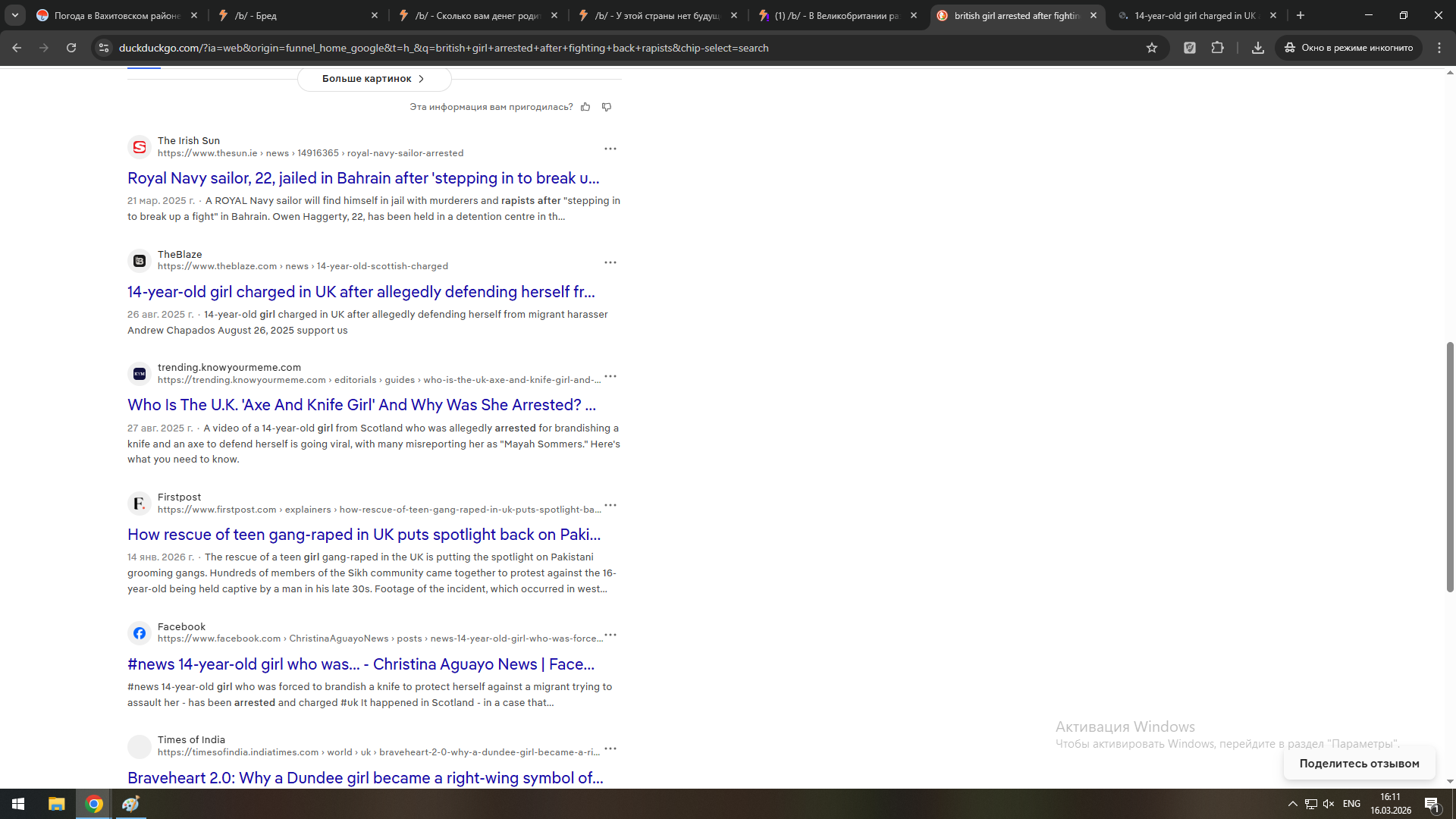Open the downloads icon in toolbar

tap(1258, 48)
